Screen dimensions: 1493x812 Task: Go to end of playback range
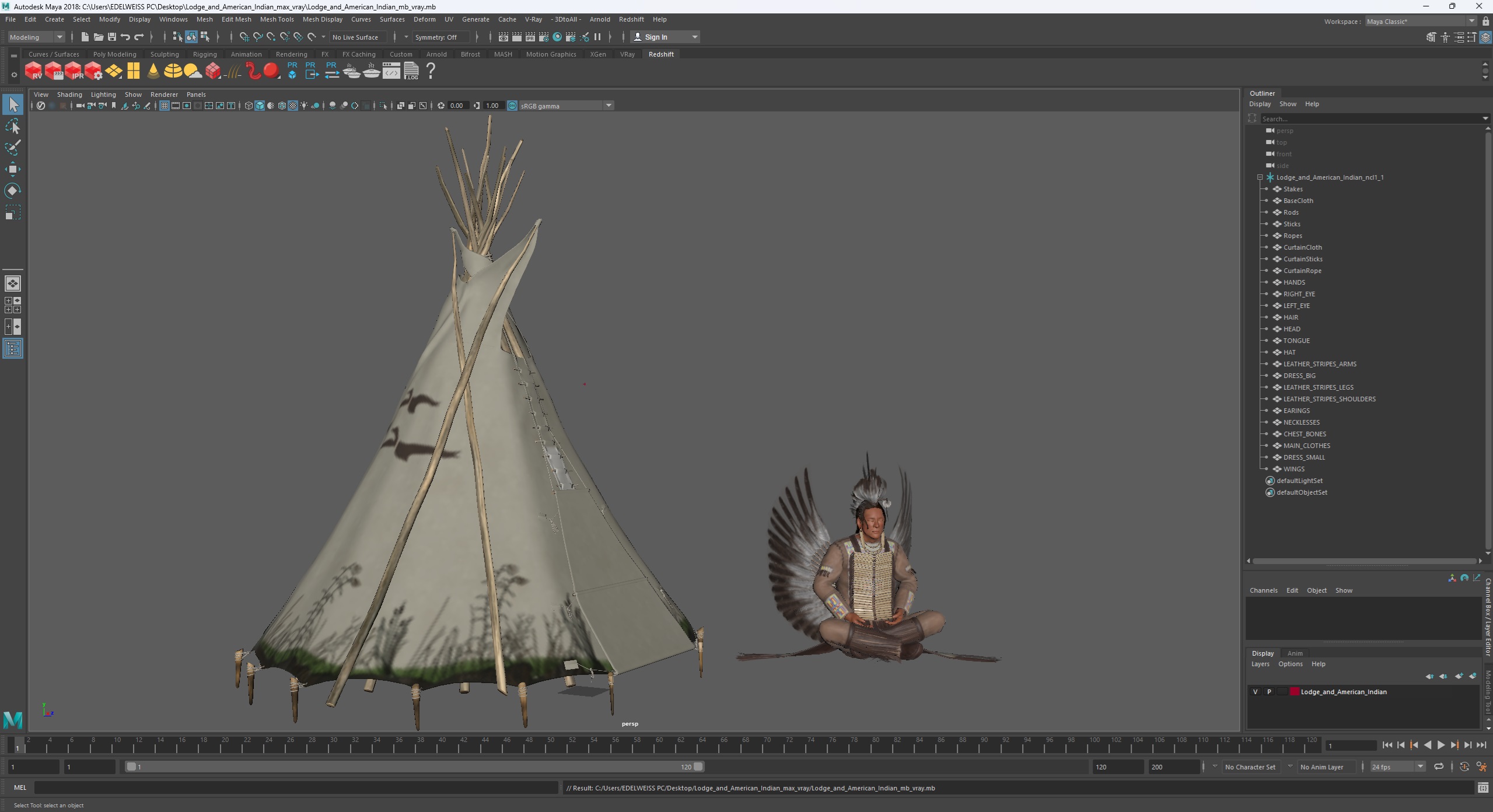(1481, 745)
